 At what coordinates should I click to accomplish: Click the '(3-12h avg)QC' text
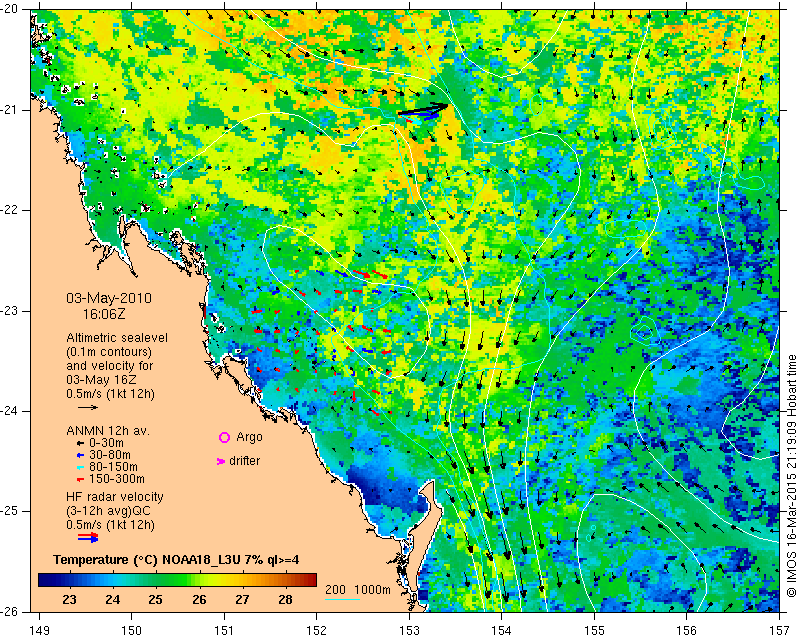tap(108, 511)
